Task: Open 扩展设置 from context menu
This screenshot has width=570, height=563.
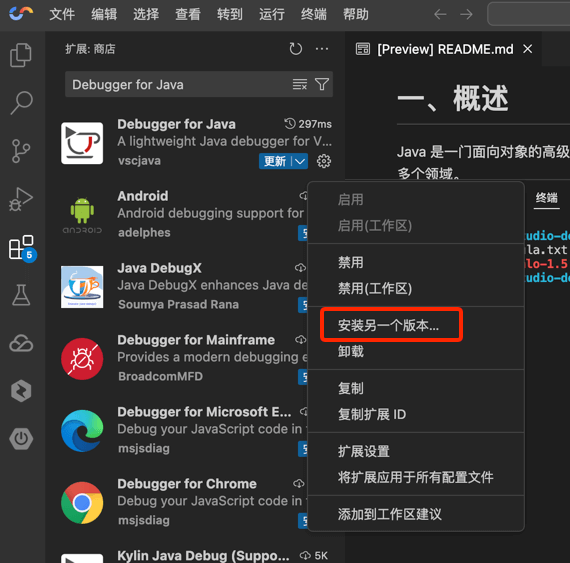Action: (416, 451)
